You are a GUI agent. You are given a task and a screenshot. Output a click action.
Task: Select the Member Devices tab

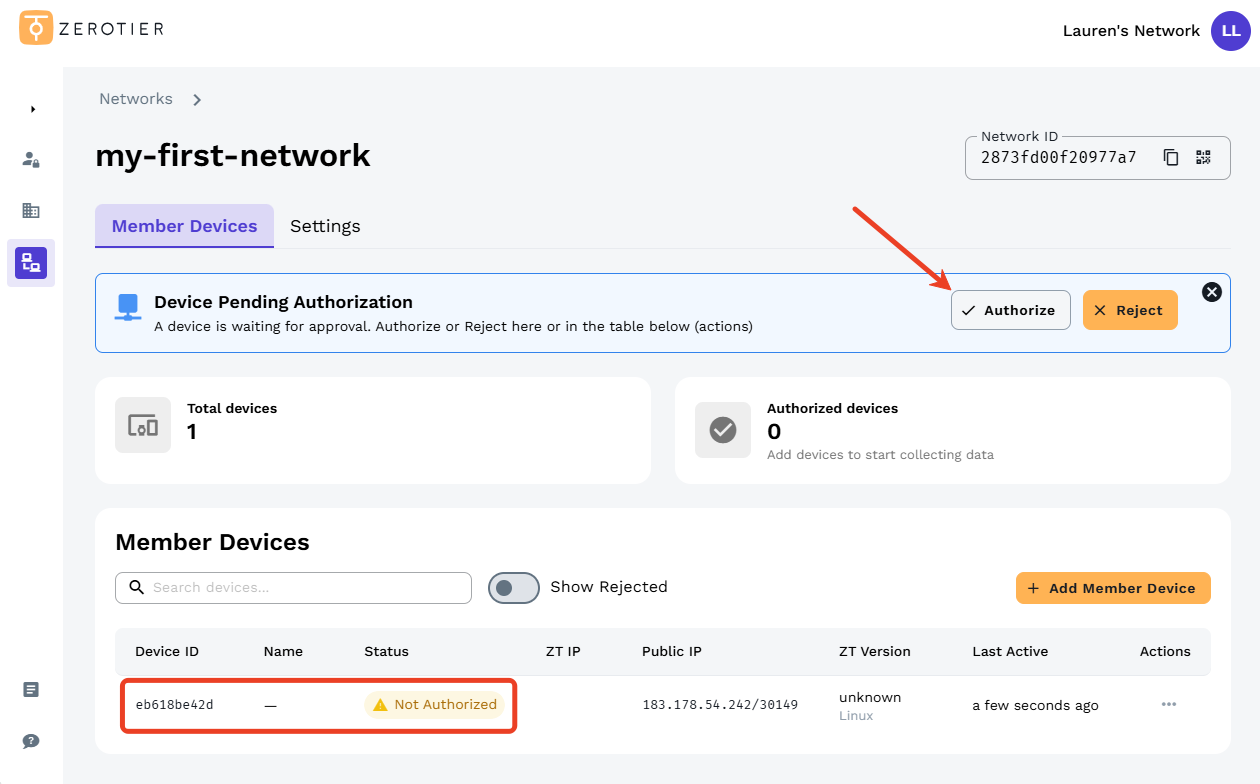click(184, 226)
